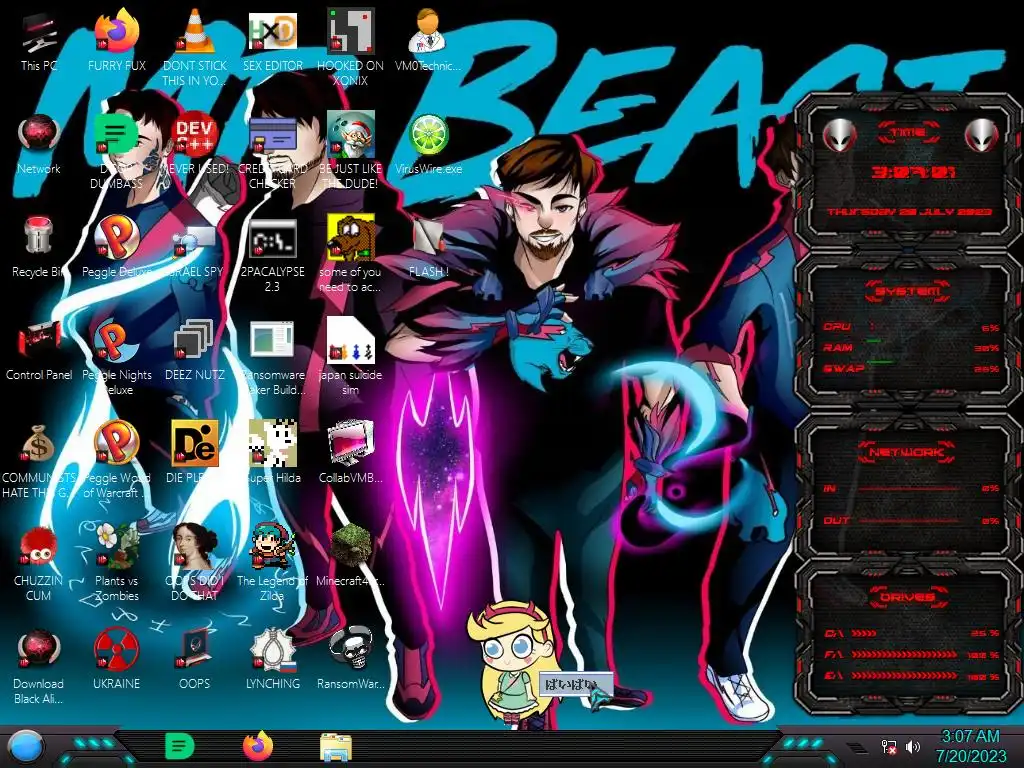Open the CollabVMB... monitor icon

[350, 443]
